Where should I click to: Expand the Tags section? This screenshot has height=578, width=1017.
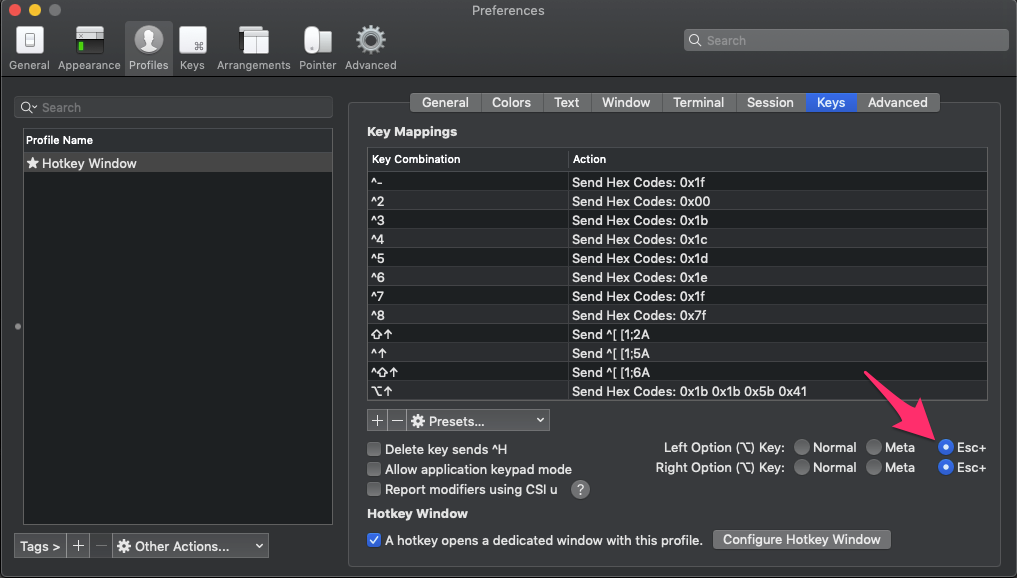point(38,546)
